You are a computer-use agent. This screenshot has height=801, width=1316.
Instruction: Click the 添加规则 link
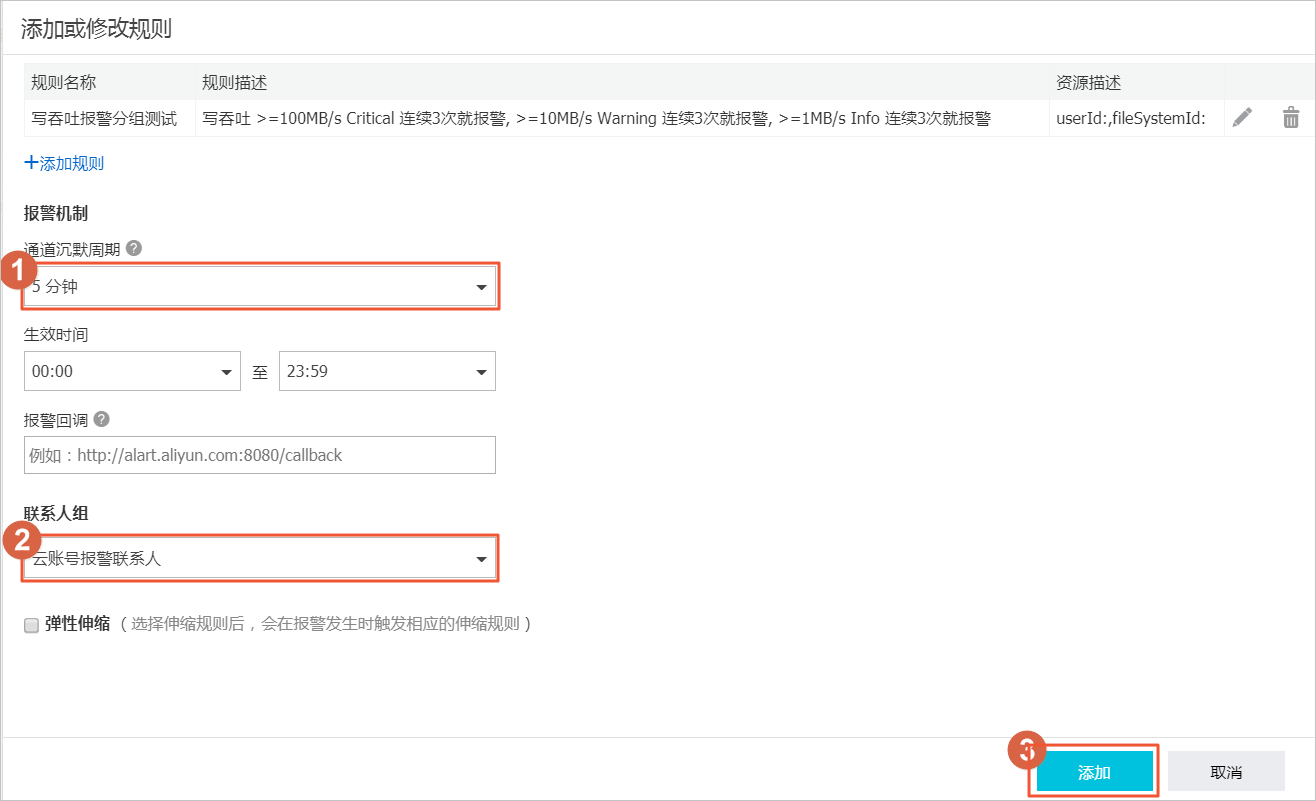64,163
